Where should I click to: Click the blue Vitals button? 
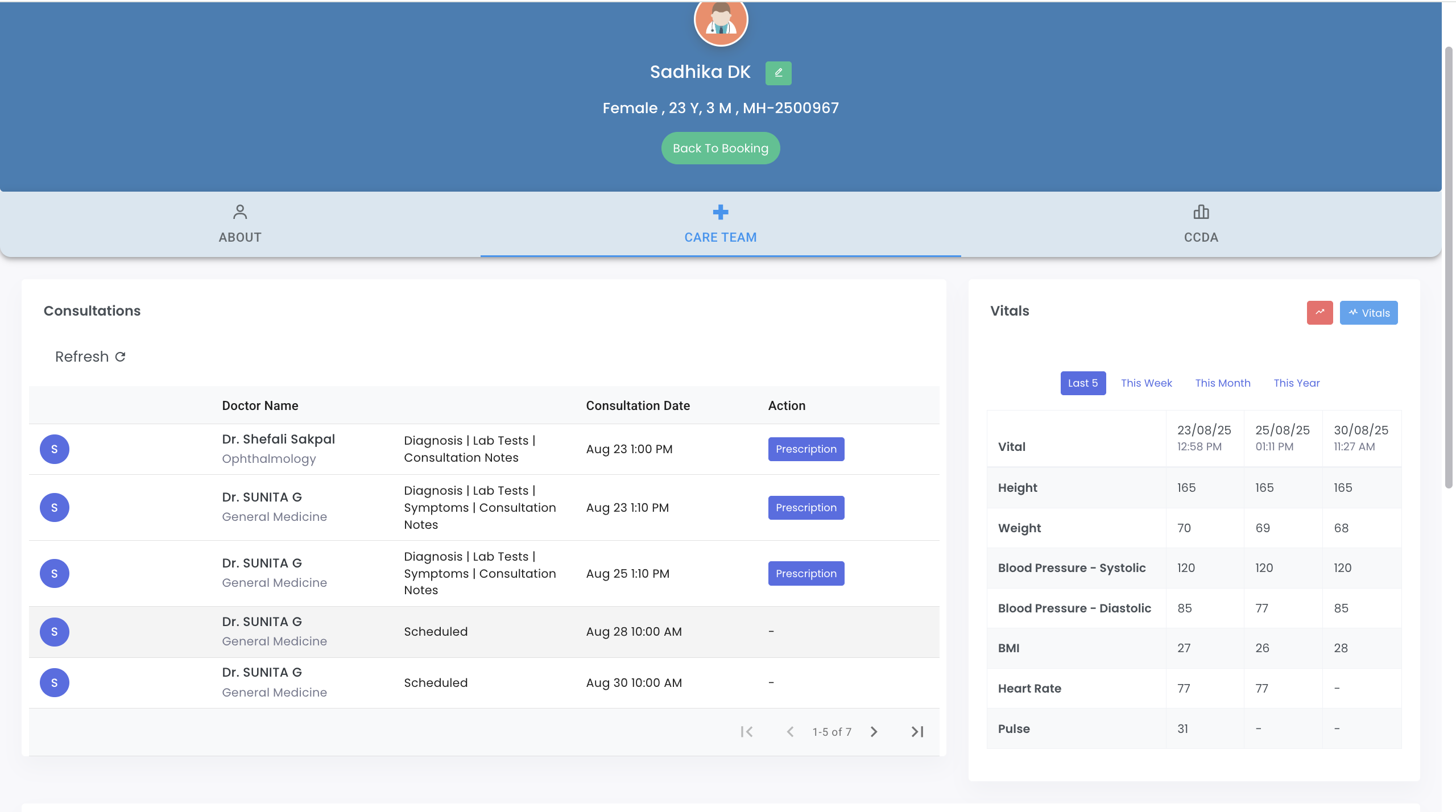(1368, 313)
